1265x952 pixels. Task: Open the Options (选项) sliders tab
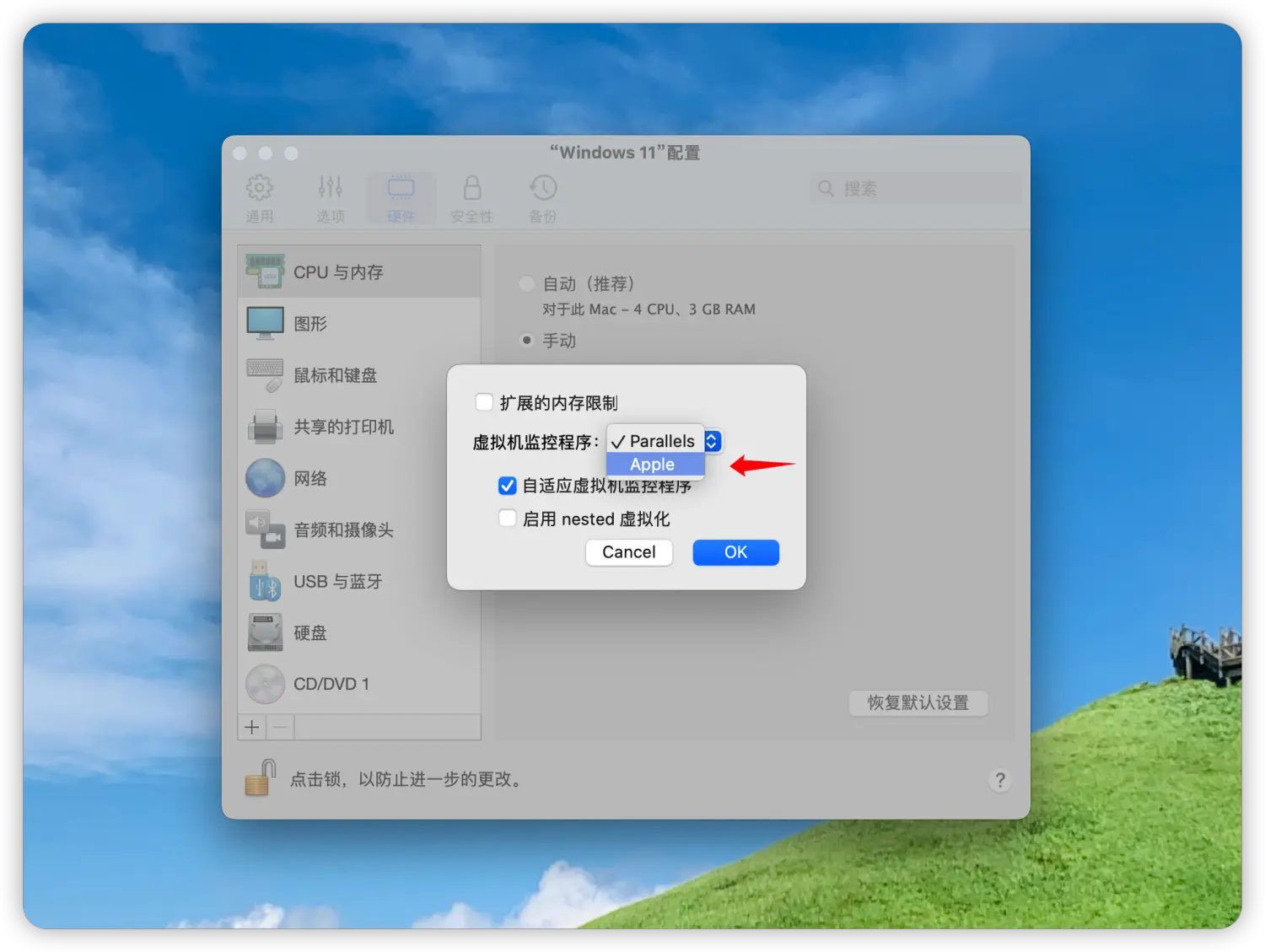coord(330,198)
